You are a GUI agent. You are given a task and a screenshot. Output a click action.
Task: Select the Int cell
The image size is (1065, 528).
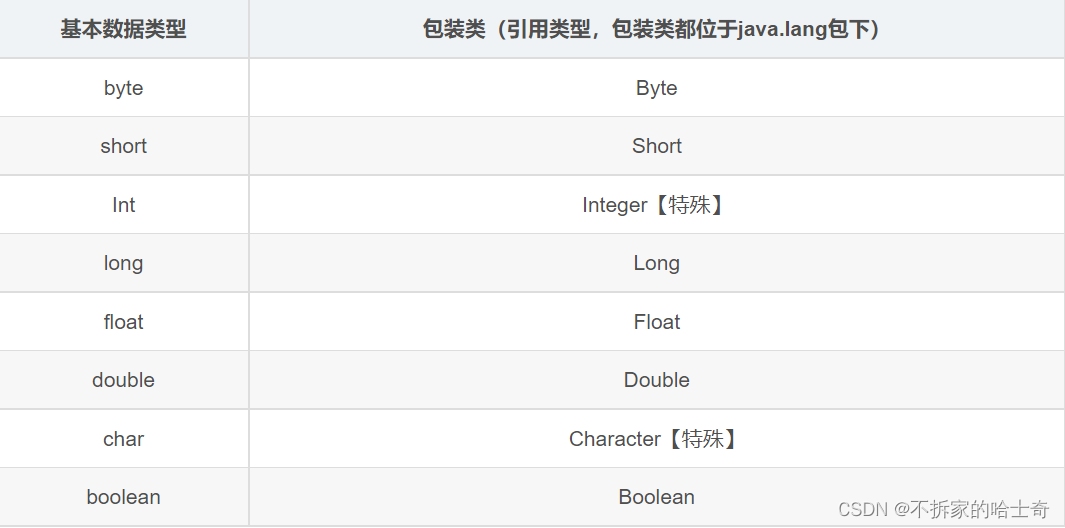123,205
